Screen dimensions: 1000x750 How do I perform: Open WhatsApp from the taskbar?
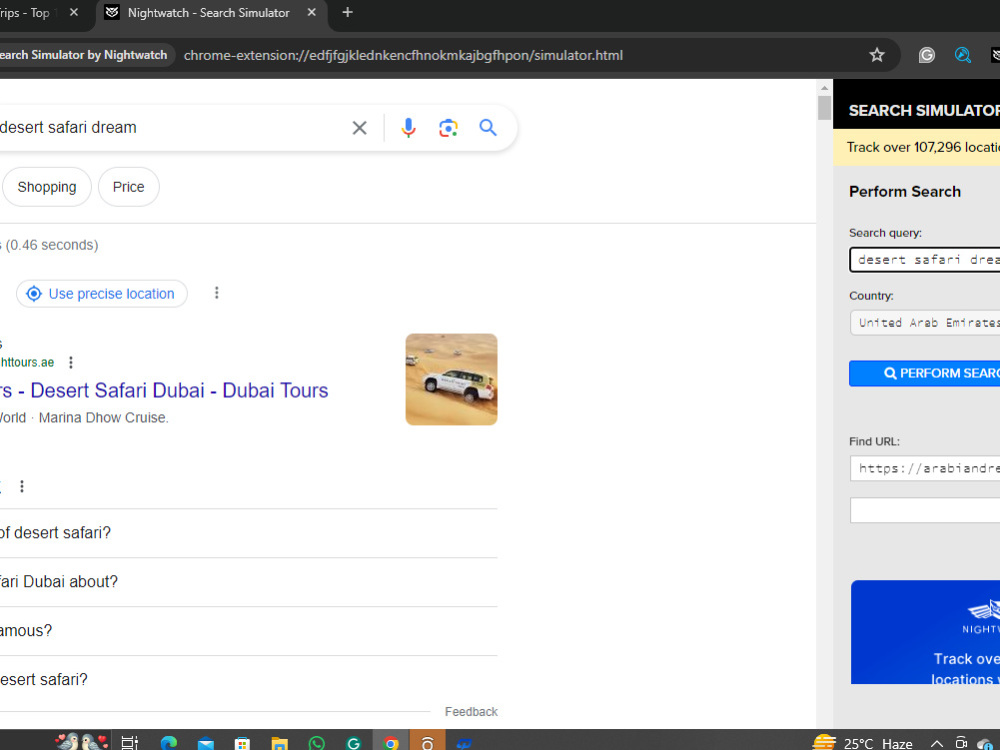pos(316,743)
